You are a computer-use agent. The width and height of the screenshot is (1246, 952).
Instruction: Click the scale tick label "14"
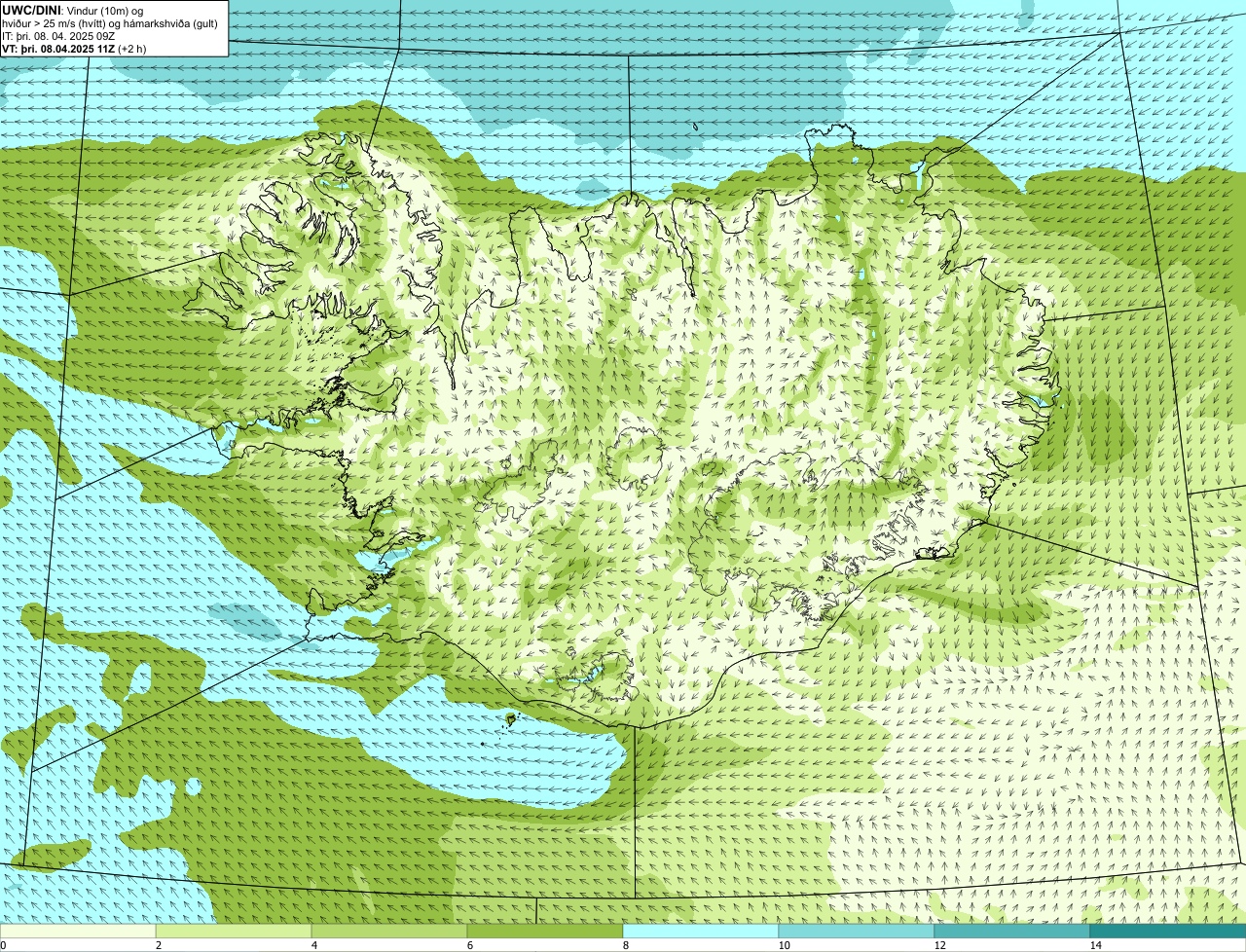pos(1095,945)
